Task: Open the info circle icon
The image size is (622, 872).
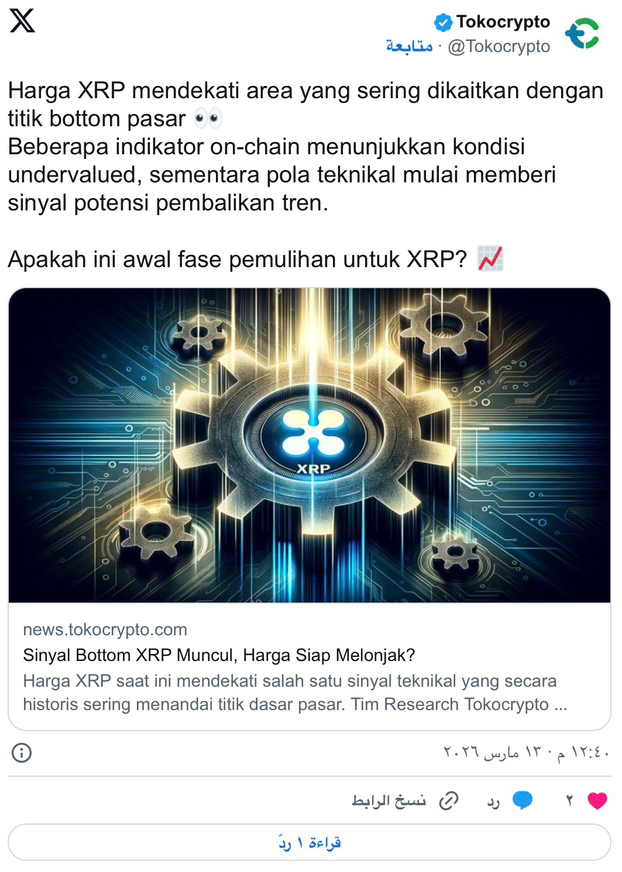Action: click(x=22, y=753)
